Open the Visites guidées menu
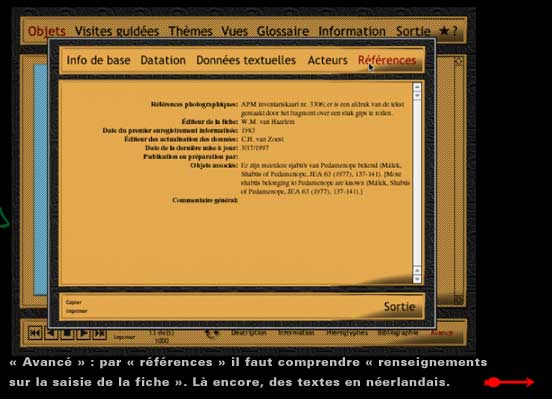552x399 pixels. 117,31
